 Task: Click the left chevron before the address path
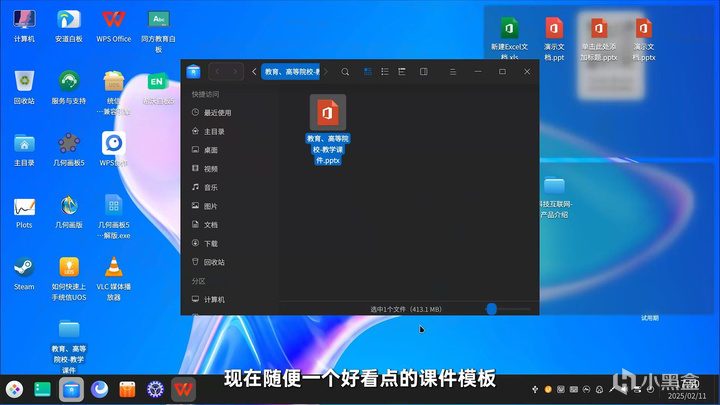[254, 72]
